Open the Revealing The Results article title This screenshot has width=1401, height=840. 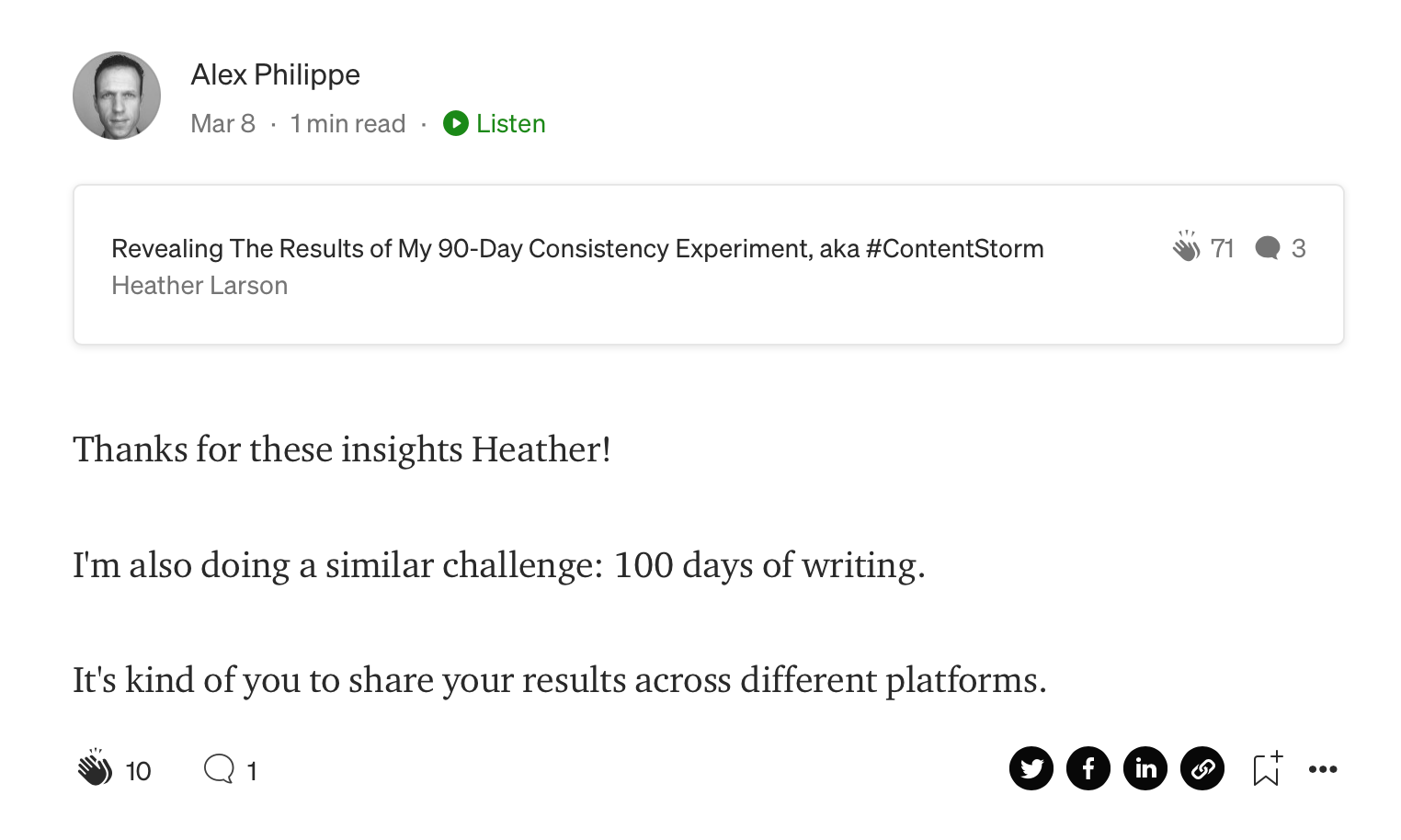(x=577, y=248)
